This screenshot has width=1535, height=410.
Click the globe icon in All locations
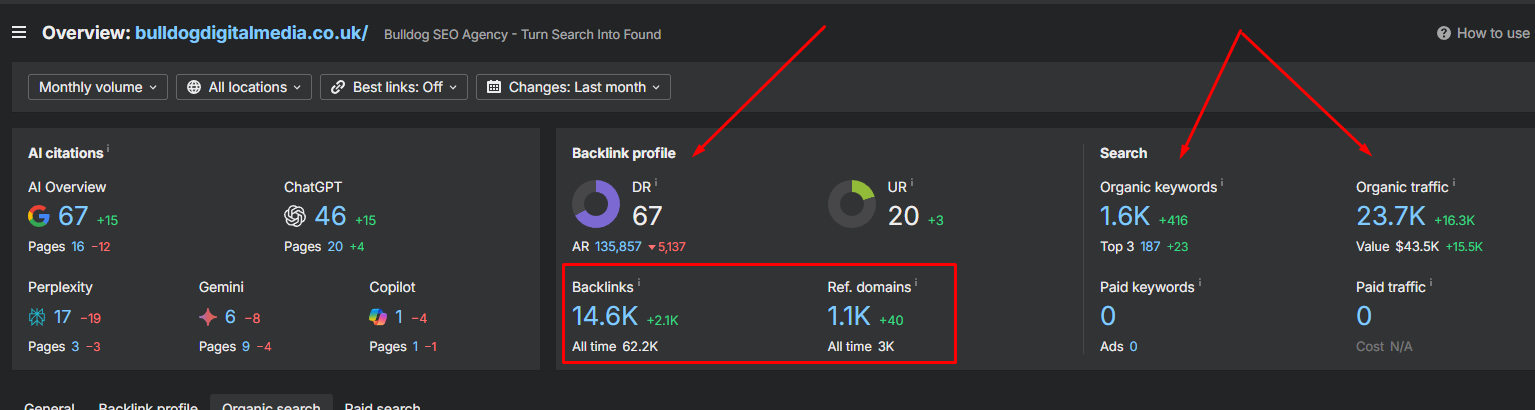pos(194,87)
